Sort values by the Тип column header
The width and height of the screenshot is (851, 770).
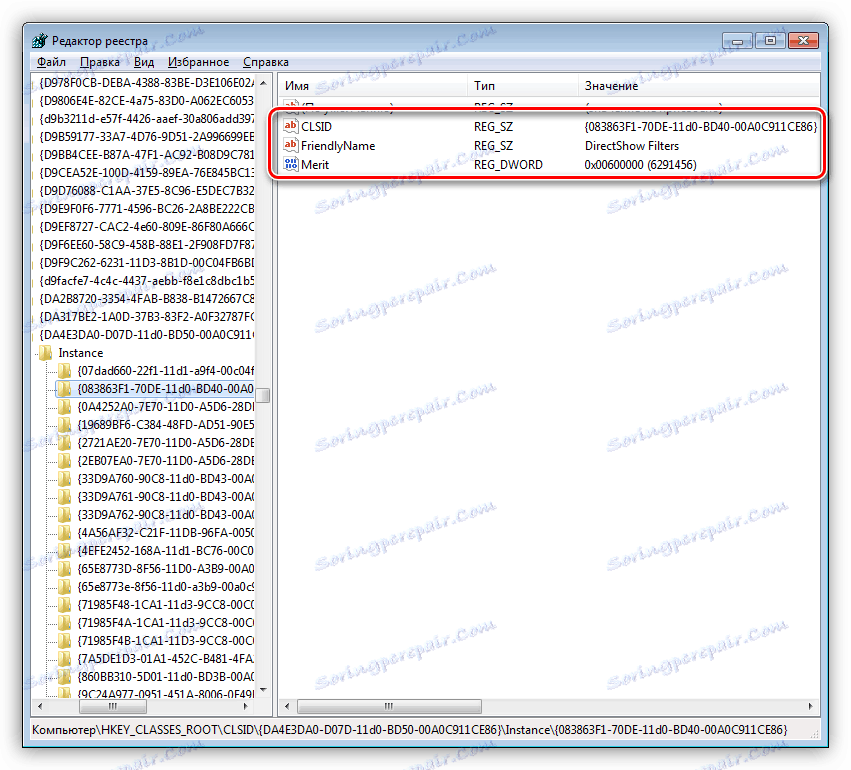pos(523,86)
